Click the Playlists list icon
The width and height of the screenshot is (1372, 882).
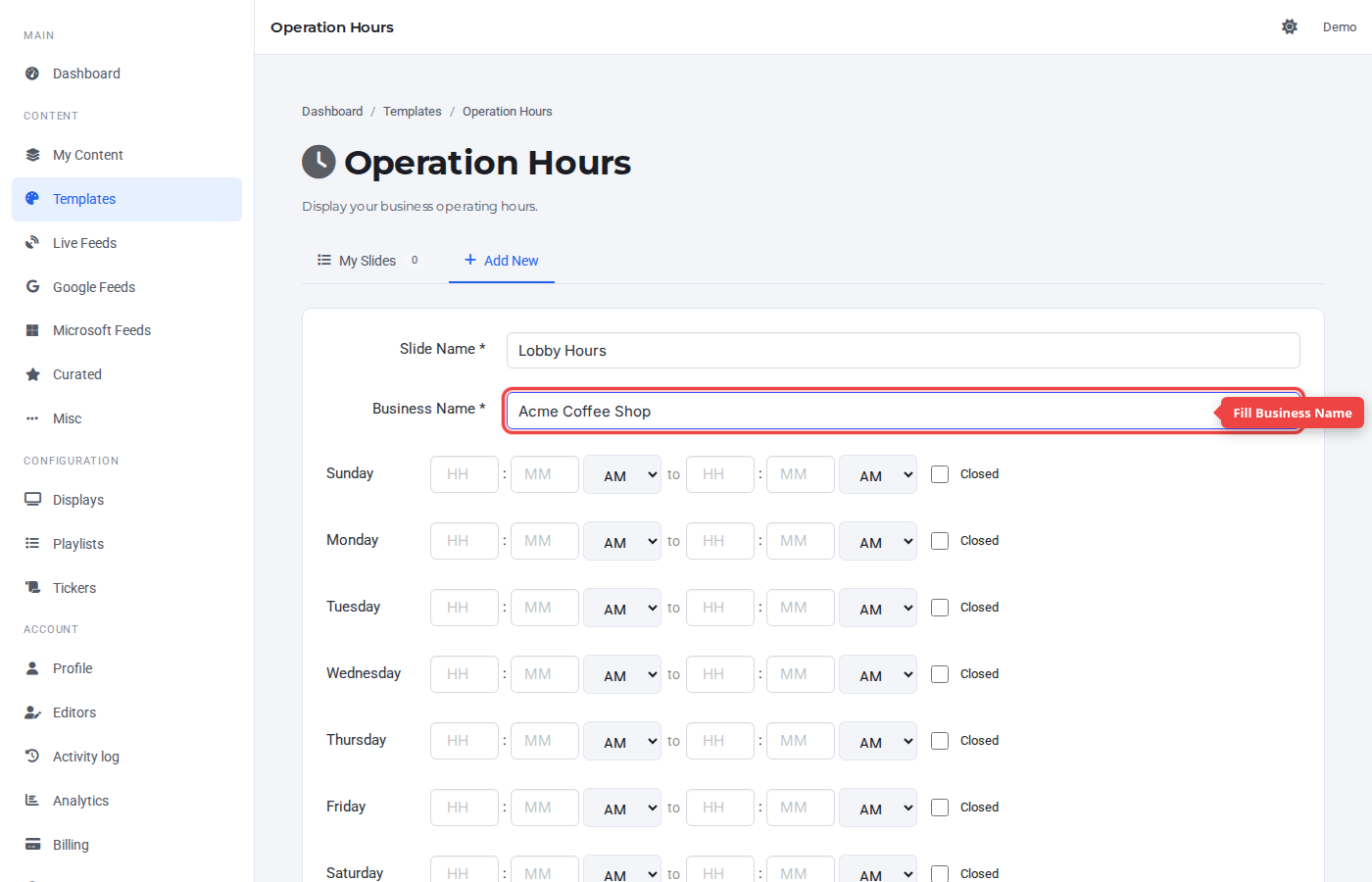click(32, 544)
